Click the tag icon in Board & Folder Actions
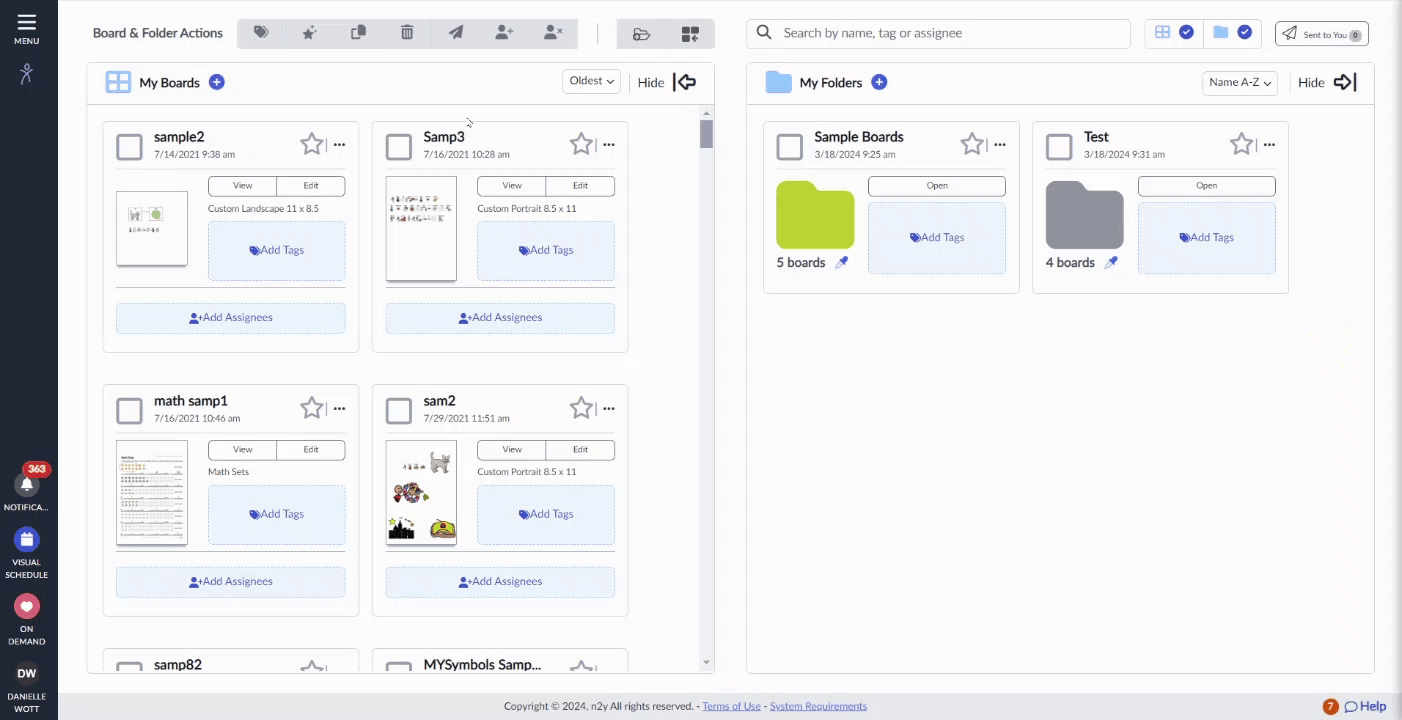The height and width of the screenshot is (720, 1402). pyautogui.click(x=261, y=33)
